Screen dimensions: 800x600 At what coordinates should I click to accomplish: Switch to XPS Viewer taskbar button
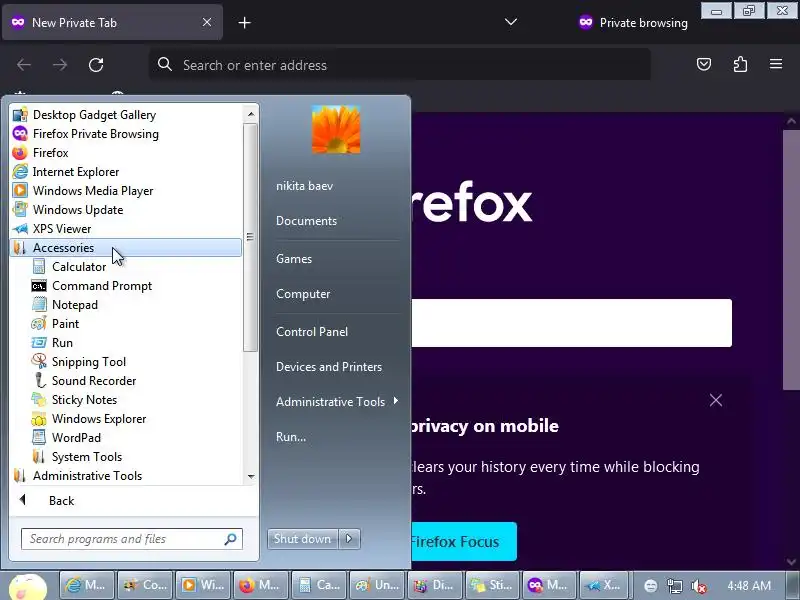click(604, 585)
